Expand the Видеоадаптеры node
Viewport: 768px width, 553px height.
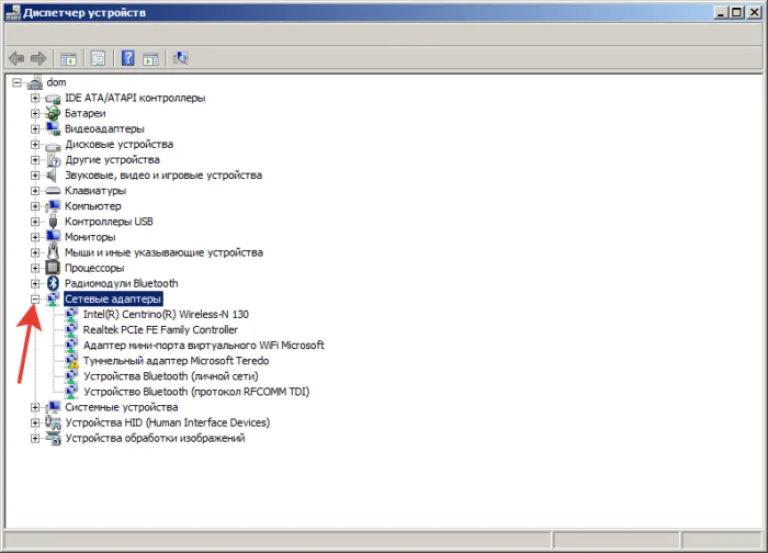35,129
